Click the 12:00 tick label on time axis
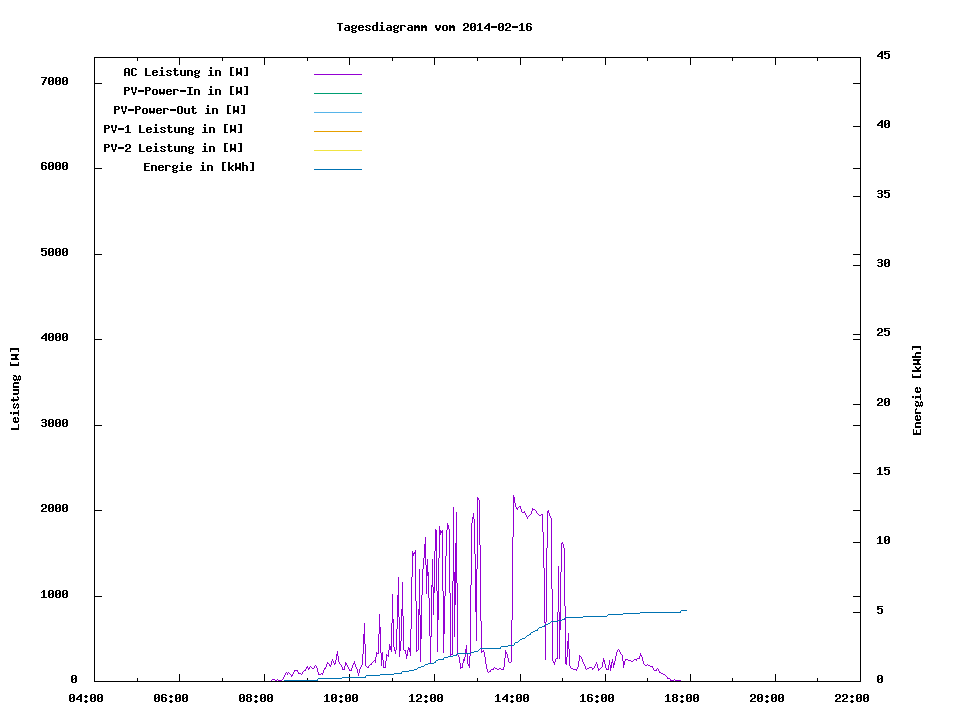 click(x=426, y=698)
